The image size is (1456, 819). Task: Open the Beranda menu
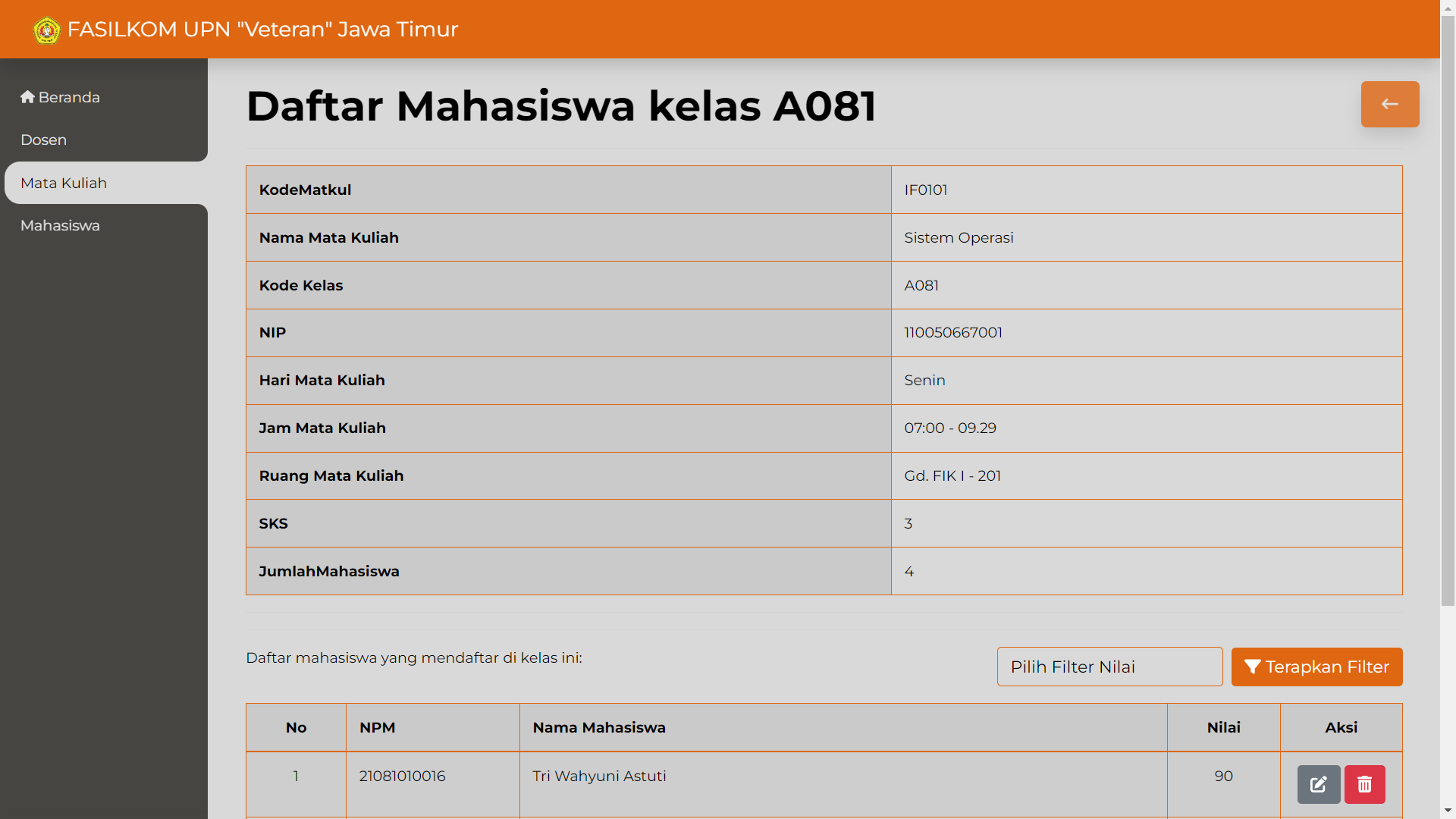61,97
